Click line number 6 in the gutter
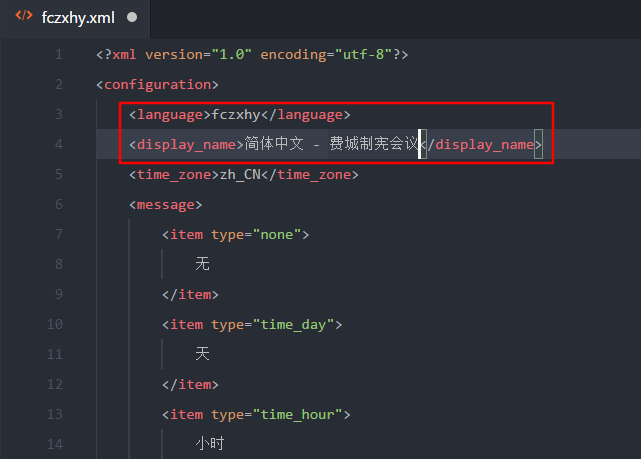The width and height of the screenshot is (641, 459). click(x=59, y=204)
